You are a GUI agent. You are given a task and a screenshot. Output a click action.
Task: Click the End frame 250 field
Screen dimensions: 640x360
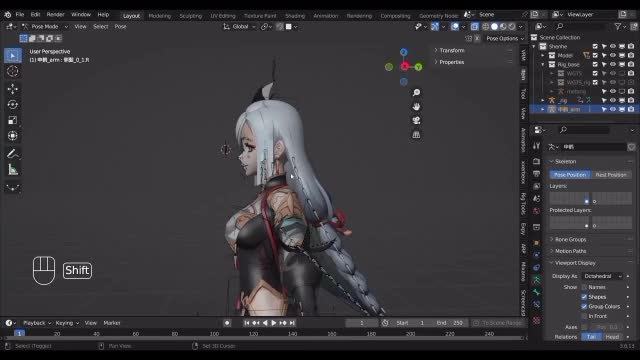449,323
